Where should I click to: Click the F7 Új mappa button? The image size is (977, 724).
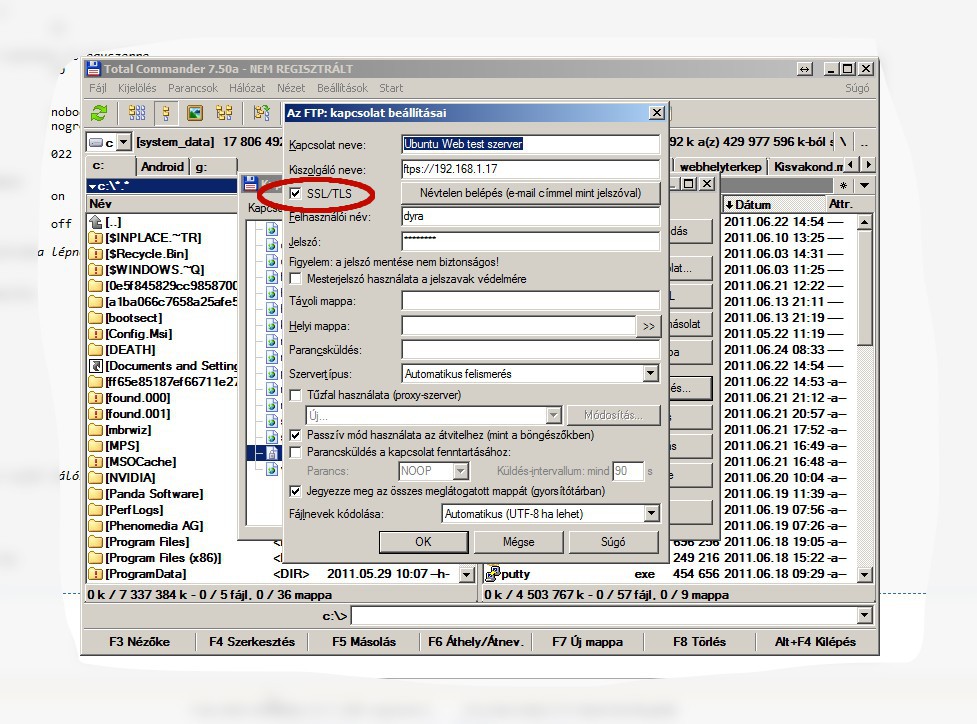[587, 642]
